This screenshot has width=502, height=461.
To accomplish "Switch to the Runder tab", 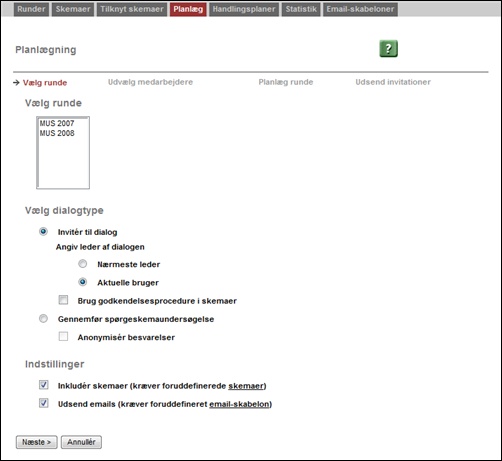I will tap(31, 9).
